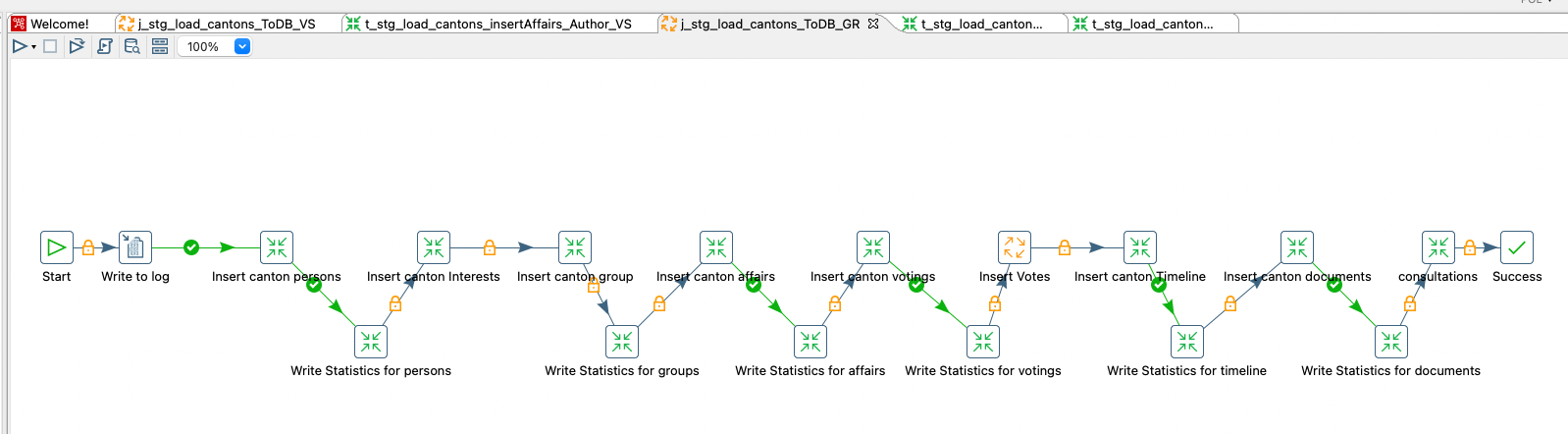This screenshot has height=434, width=1568.
Task: Run the current job with the play button
Action: pos(19,46)
